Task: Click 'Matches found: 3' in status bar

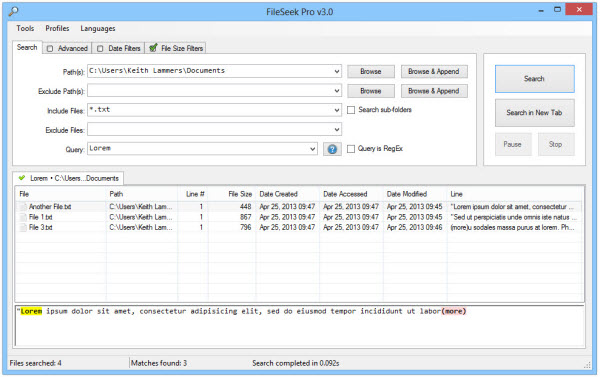Action: [159, 363]
